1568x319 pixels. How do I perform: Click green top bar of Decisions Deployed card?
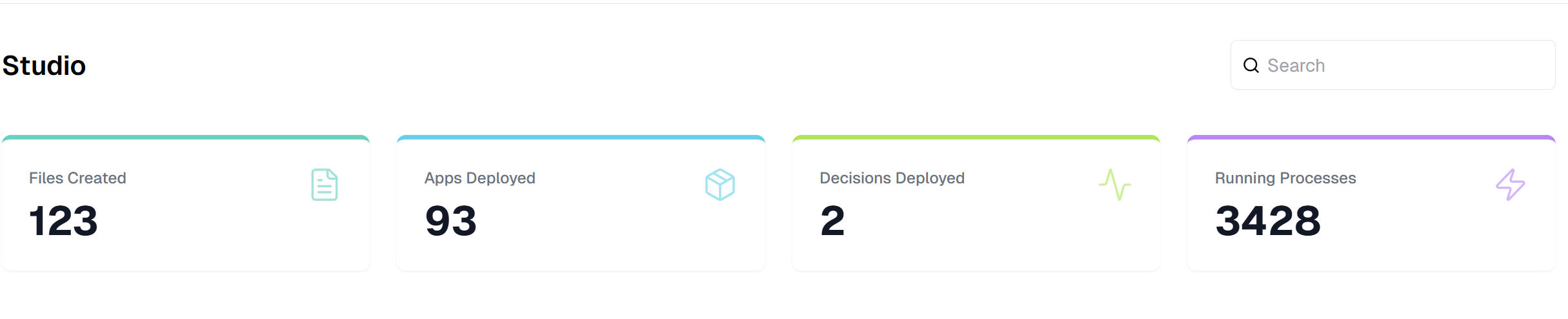[x=976, y=138]
